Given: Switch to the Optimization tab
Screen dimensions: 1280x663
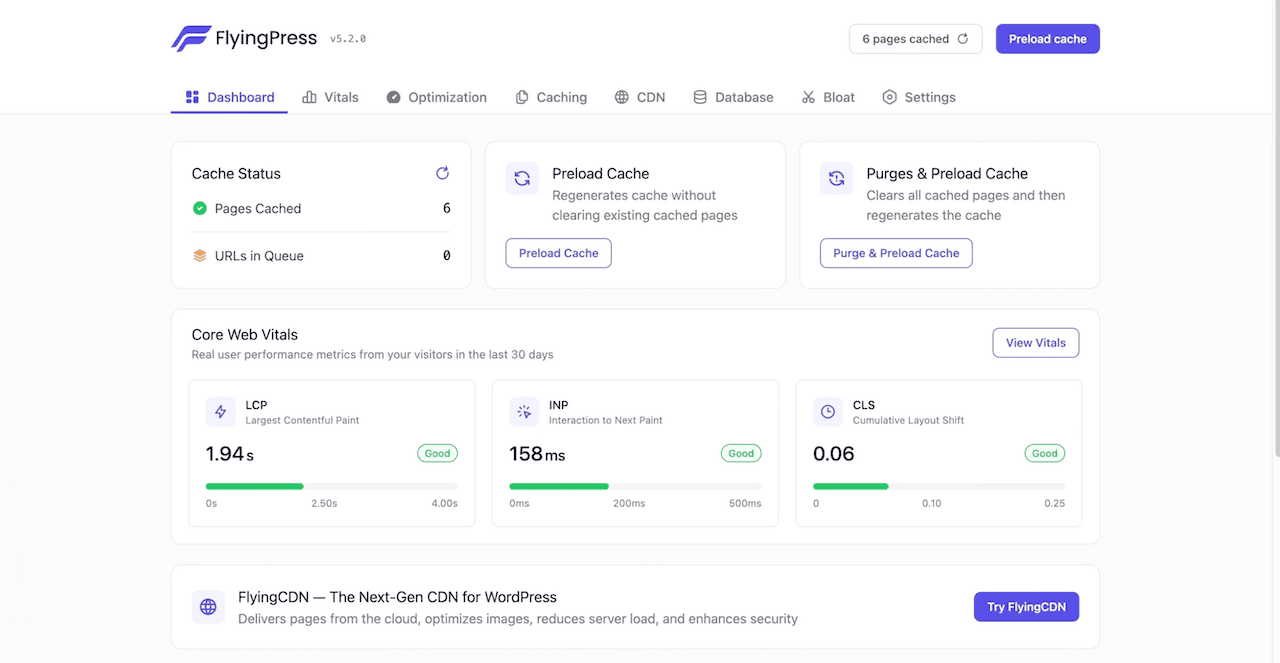Looking at the screenshot, I should [437, 97].
